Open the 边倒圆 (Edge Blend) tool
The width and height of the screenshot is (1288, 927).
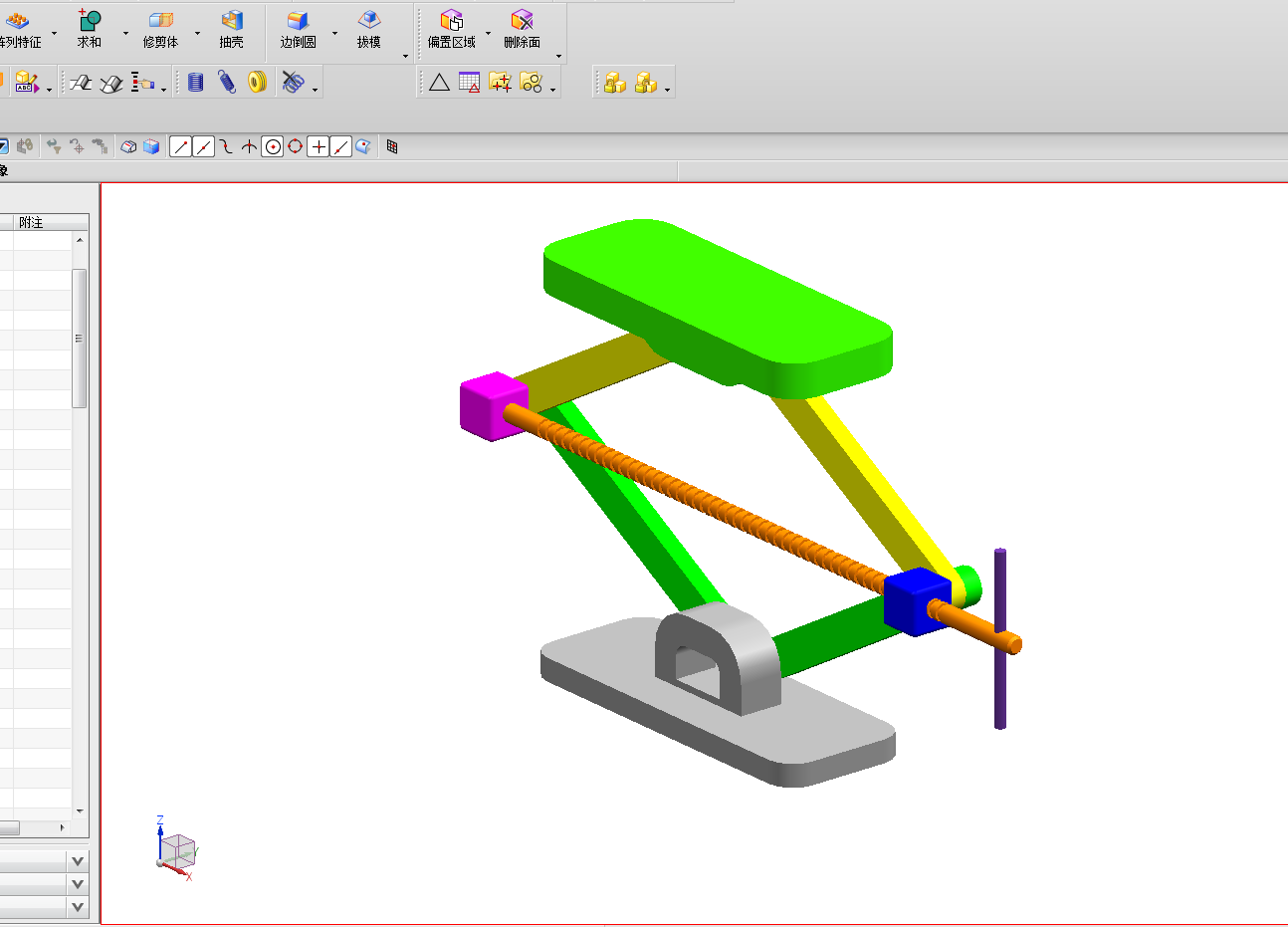point(298,21)
